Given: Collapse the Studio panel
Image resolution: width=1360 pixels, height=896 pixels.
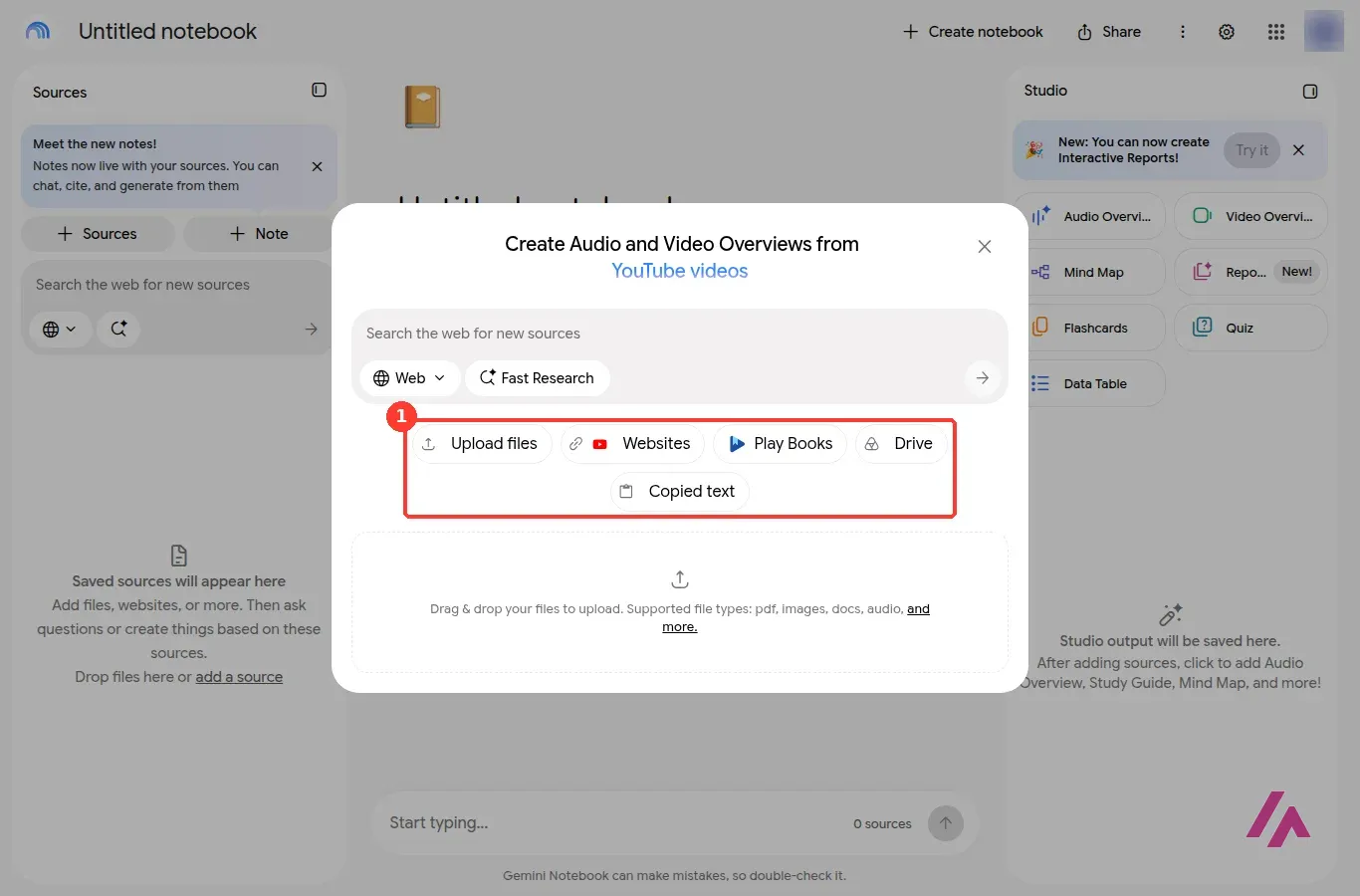Looking at the screenshot, I should click(1310, 92).
